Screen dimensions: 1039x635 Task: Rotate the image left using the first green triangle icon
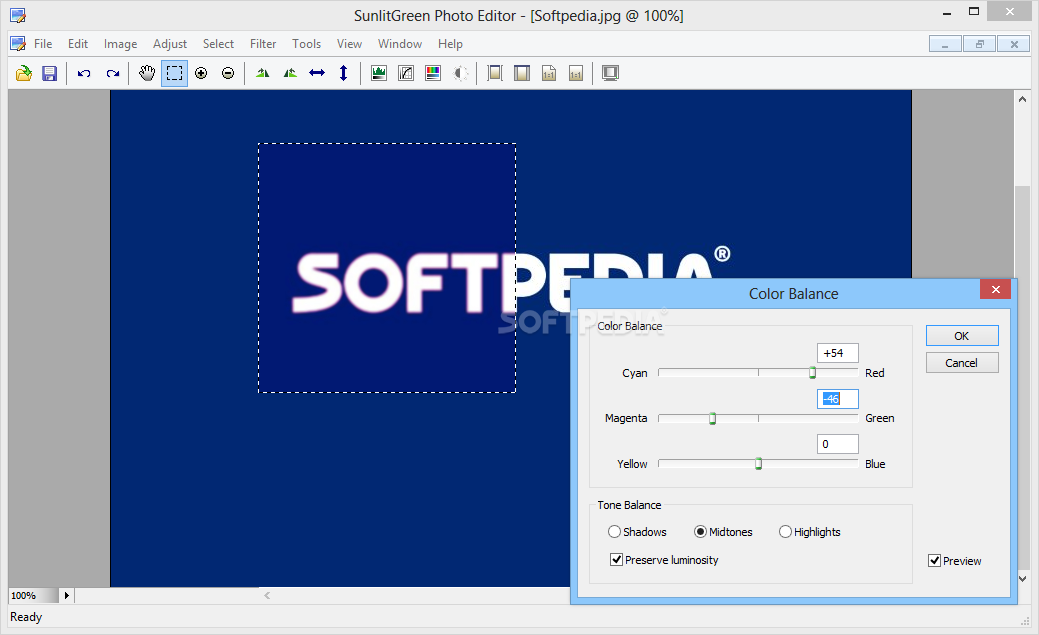pyautogui.click(x=263, y=73)
